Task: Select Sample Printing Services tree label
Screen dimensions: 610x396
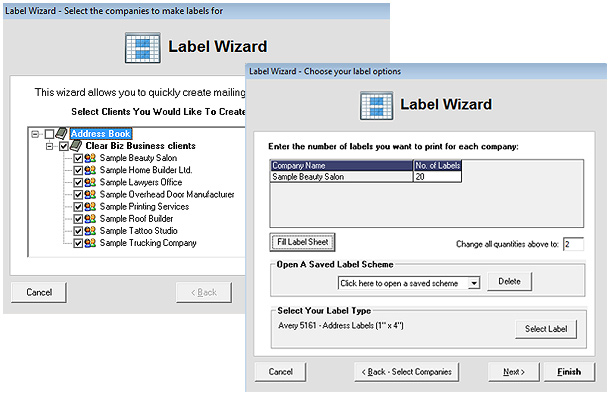Action: click(144, 207)
